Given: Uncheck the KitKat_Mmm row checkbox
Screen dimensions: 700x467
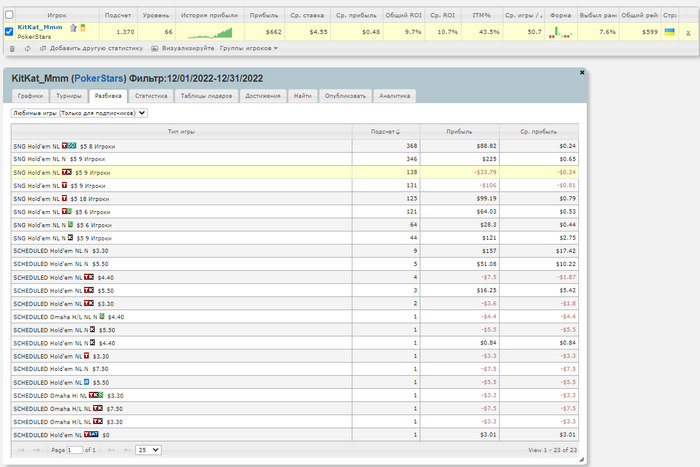Looking at the screenshot, I should coord(9,31).
